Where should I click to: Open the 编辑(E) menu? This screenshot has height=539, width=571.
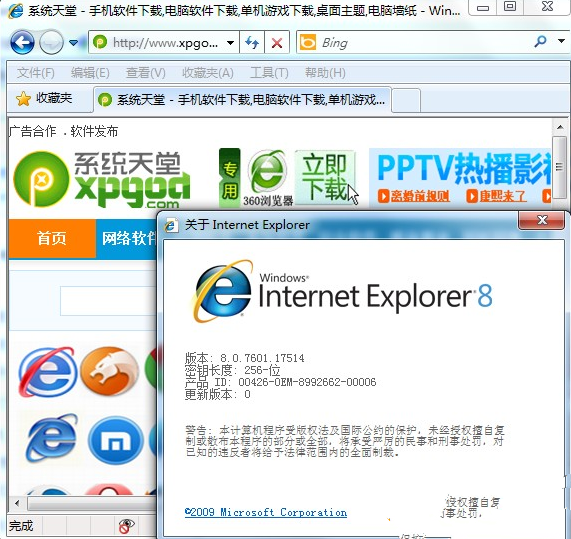point(90,73)
